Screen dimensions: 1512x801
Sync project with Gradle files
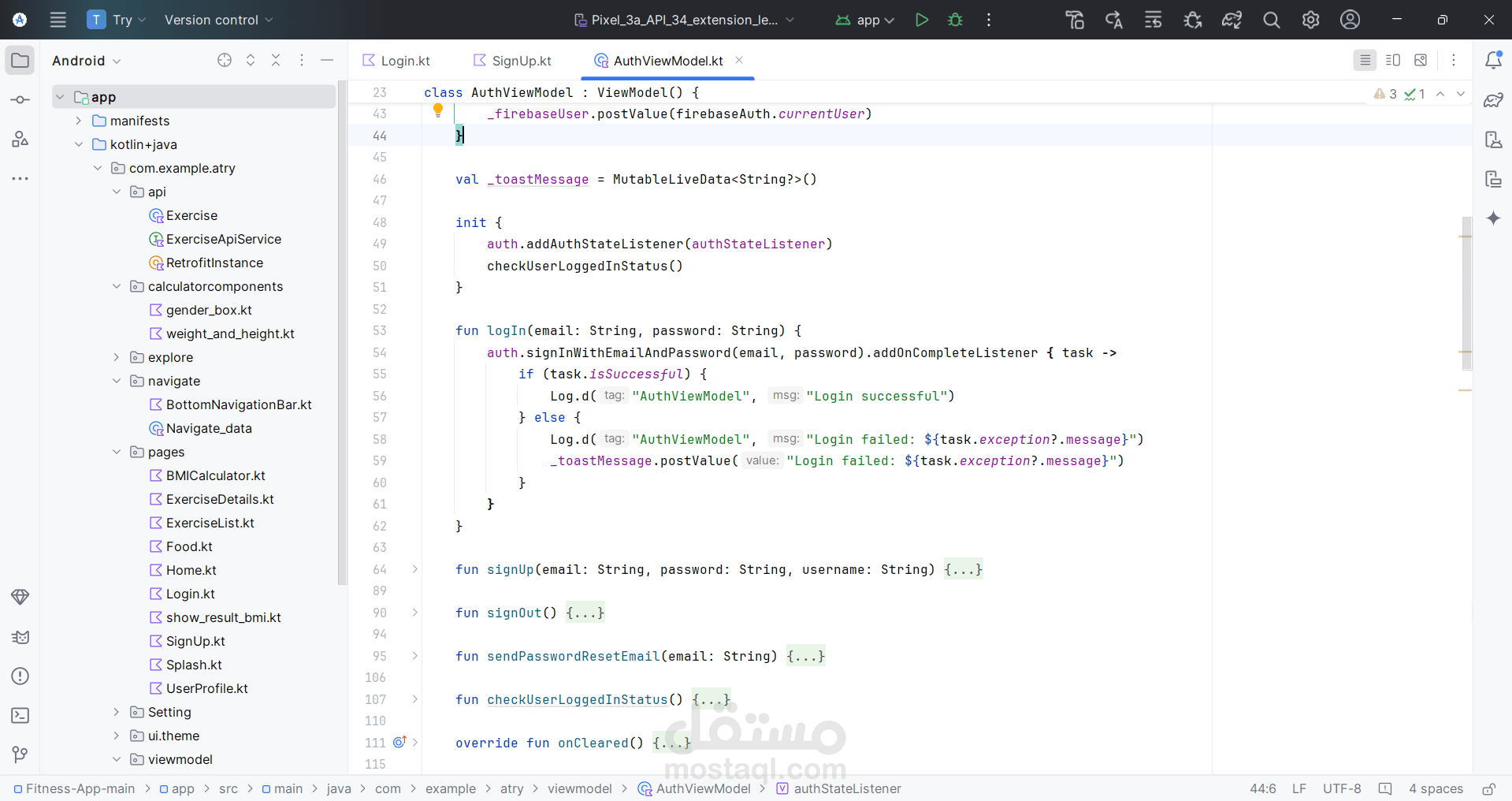(x=1232, y=20)
